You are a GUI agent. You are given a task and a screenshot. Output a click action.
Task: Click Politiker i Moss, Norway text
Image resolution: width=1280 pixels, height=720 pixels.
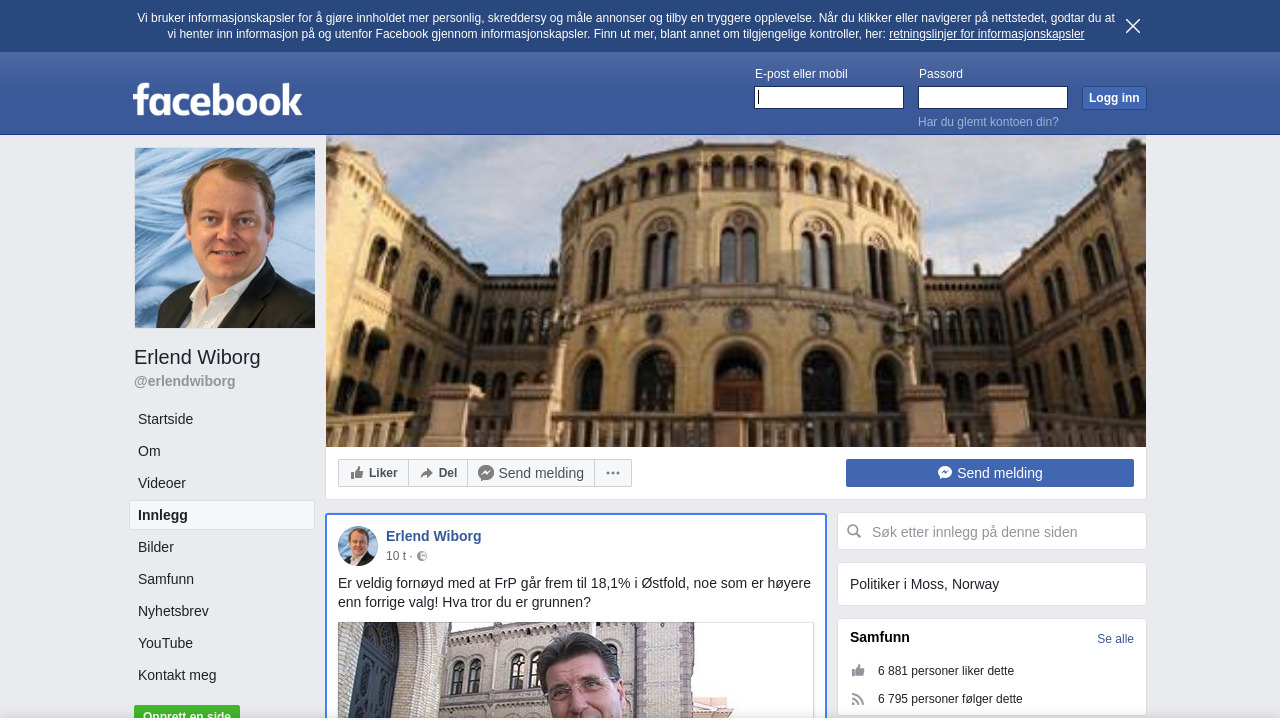click(924, 584)
